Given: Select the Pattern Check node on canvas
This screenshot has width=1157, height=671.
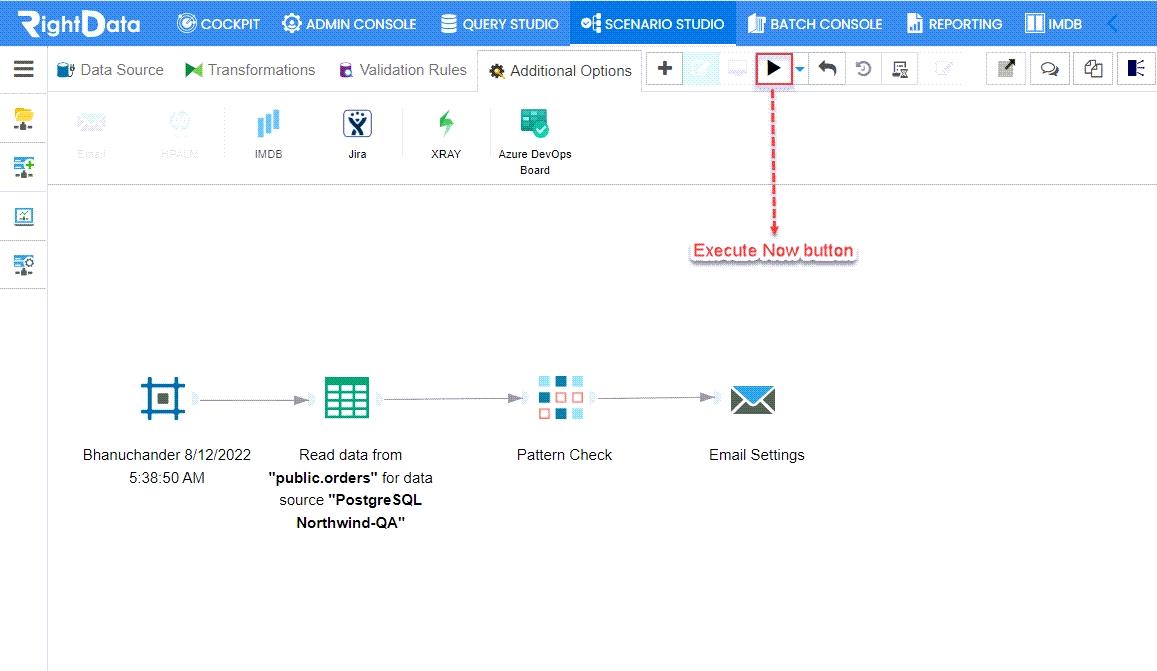Looking at the screenshot, I should 563,396.
